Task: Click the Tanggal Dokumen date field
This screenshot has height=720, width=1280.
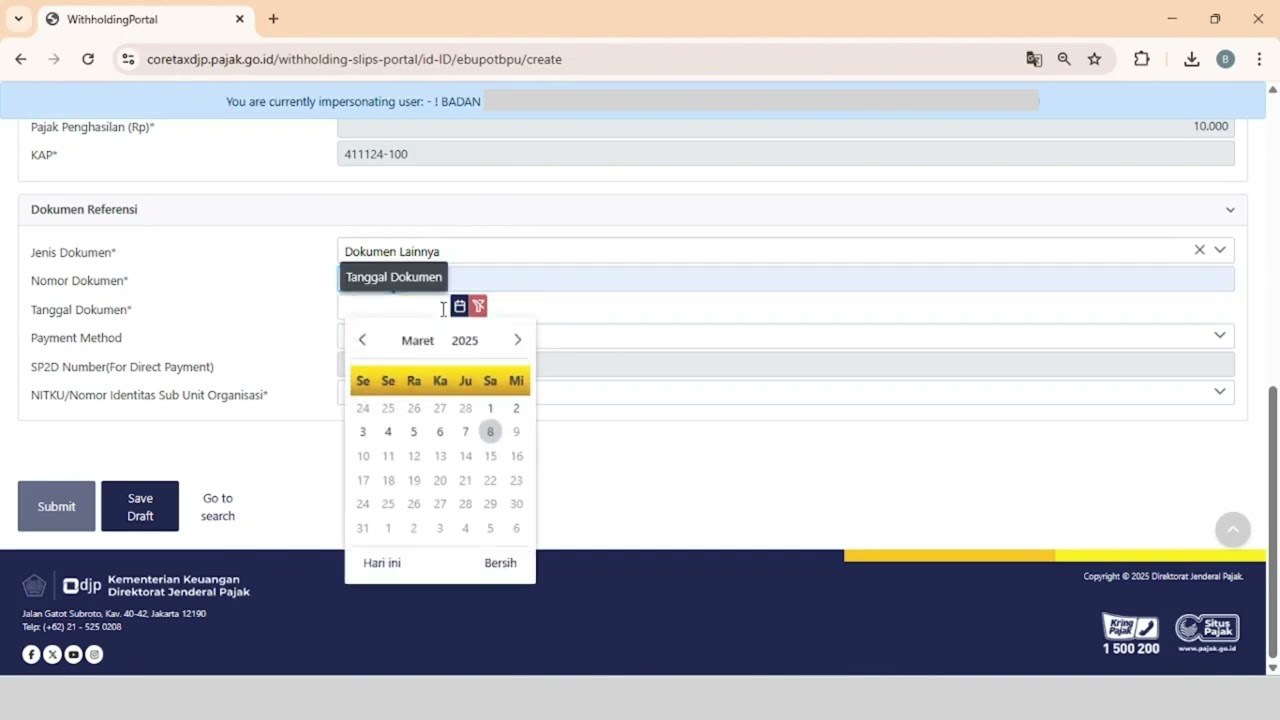Action: [393, 307]
